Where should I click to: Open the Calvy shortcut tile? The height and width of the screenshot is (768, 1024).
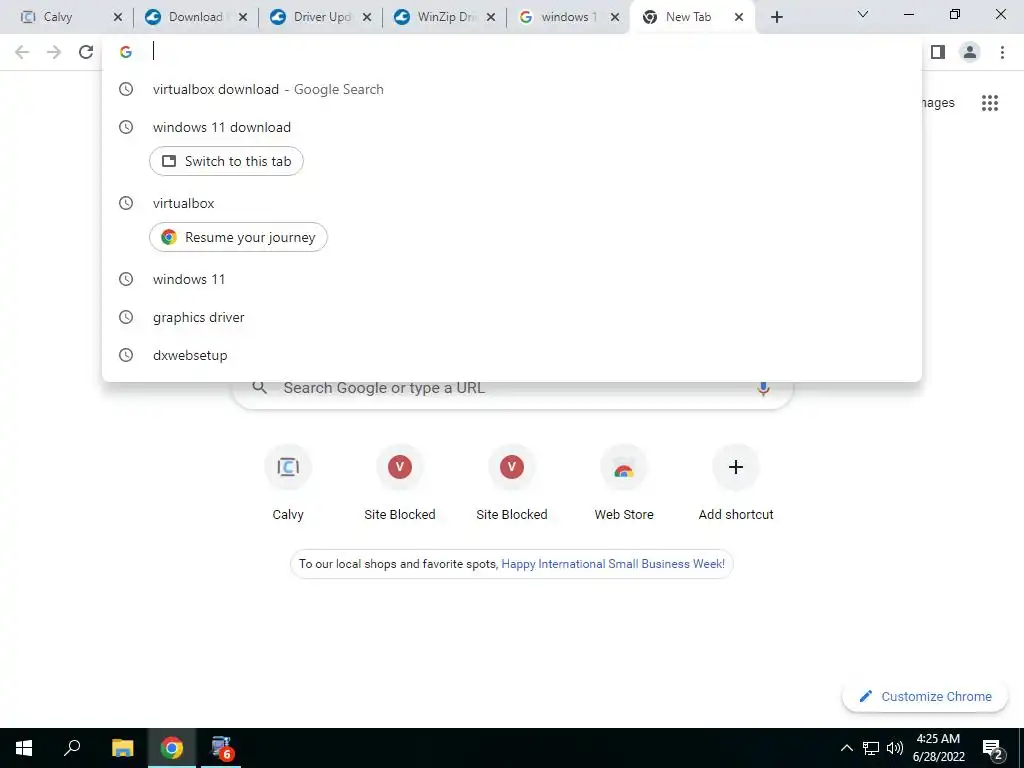(288, 483)
